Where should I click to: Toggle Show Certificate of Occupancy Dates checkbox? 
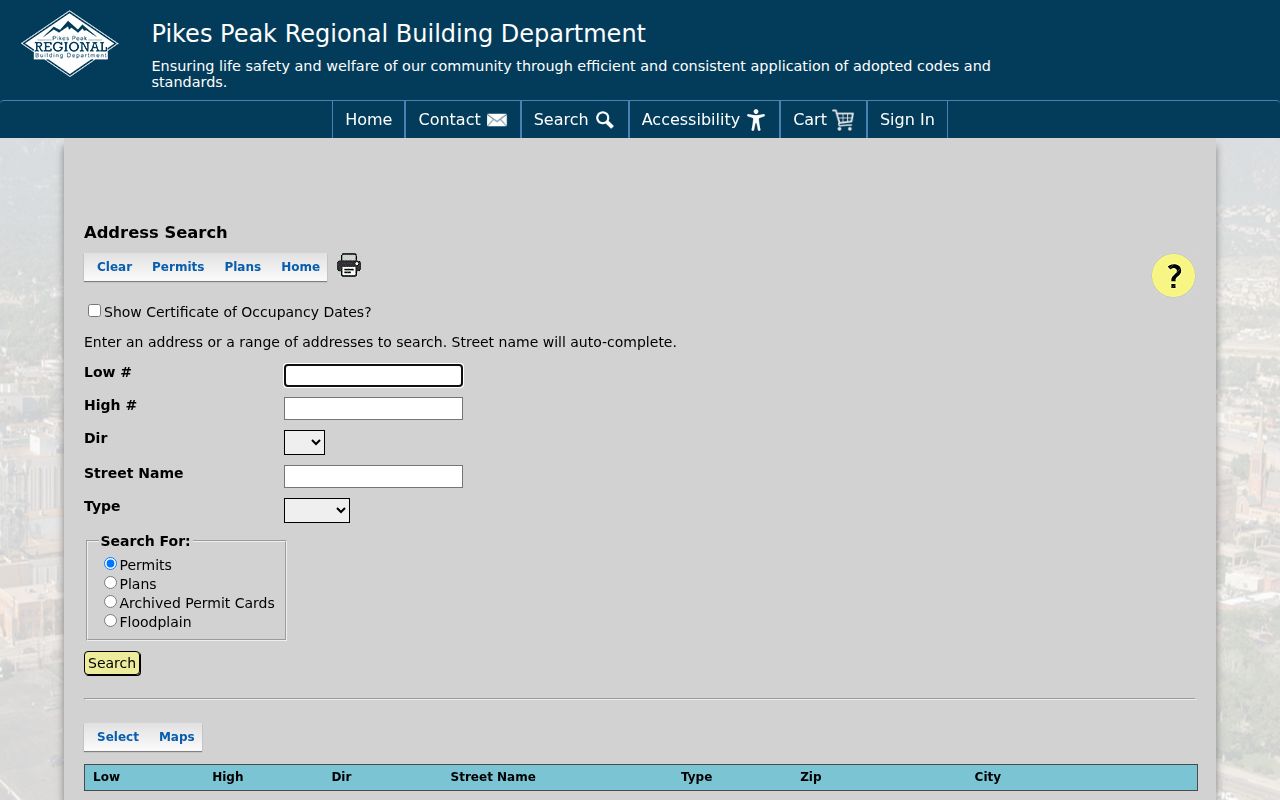94,311
